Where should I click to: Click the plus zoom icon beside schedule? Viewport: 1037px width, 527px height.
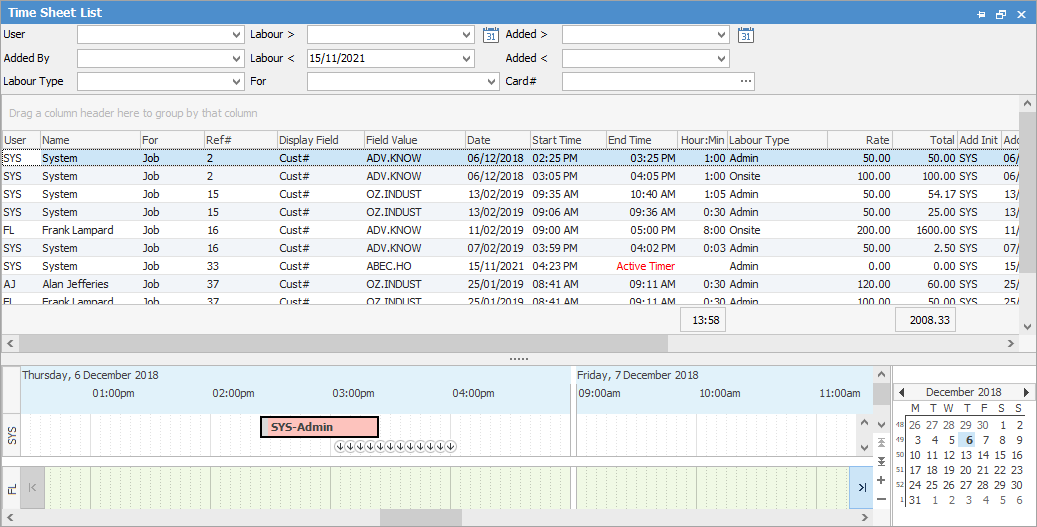coord(881,480)
